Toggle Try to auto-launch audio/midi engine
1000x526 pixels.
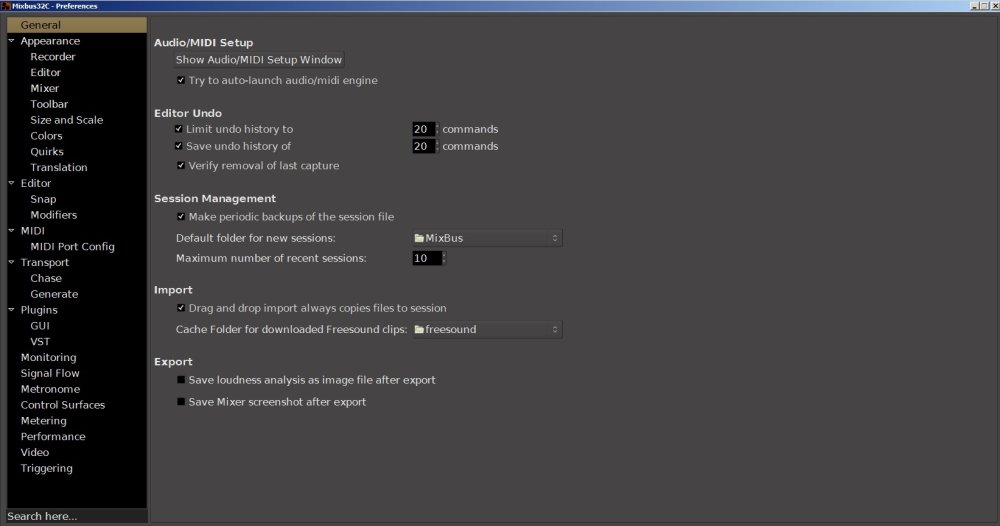(181, 80)
